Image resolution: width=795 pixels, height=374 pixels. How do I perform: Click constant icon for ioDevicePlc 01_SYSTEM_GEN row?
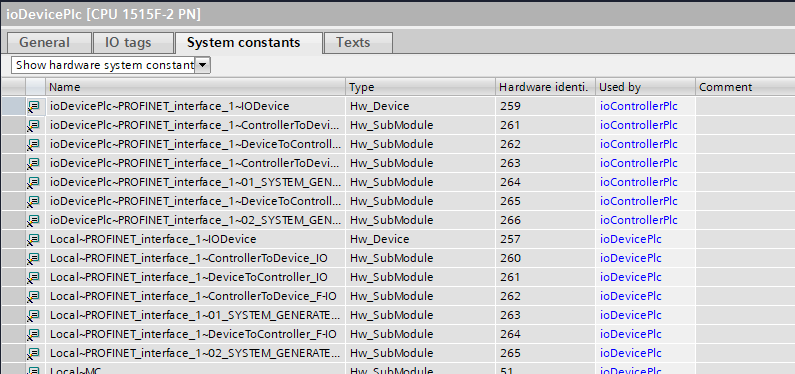(33, 182)
